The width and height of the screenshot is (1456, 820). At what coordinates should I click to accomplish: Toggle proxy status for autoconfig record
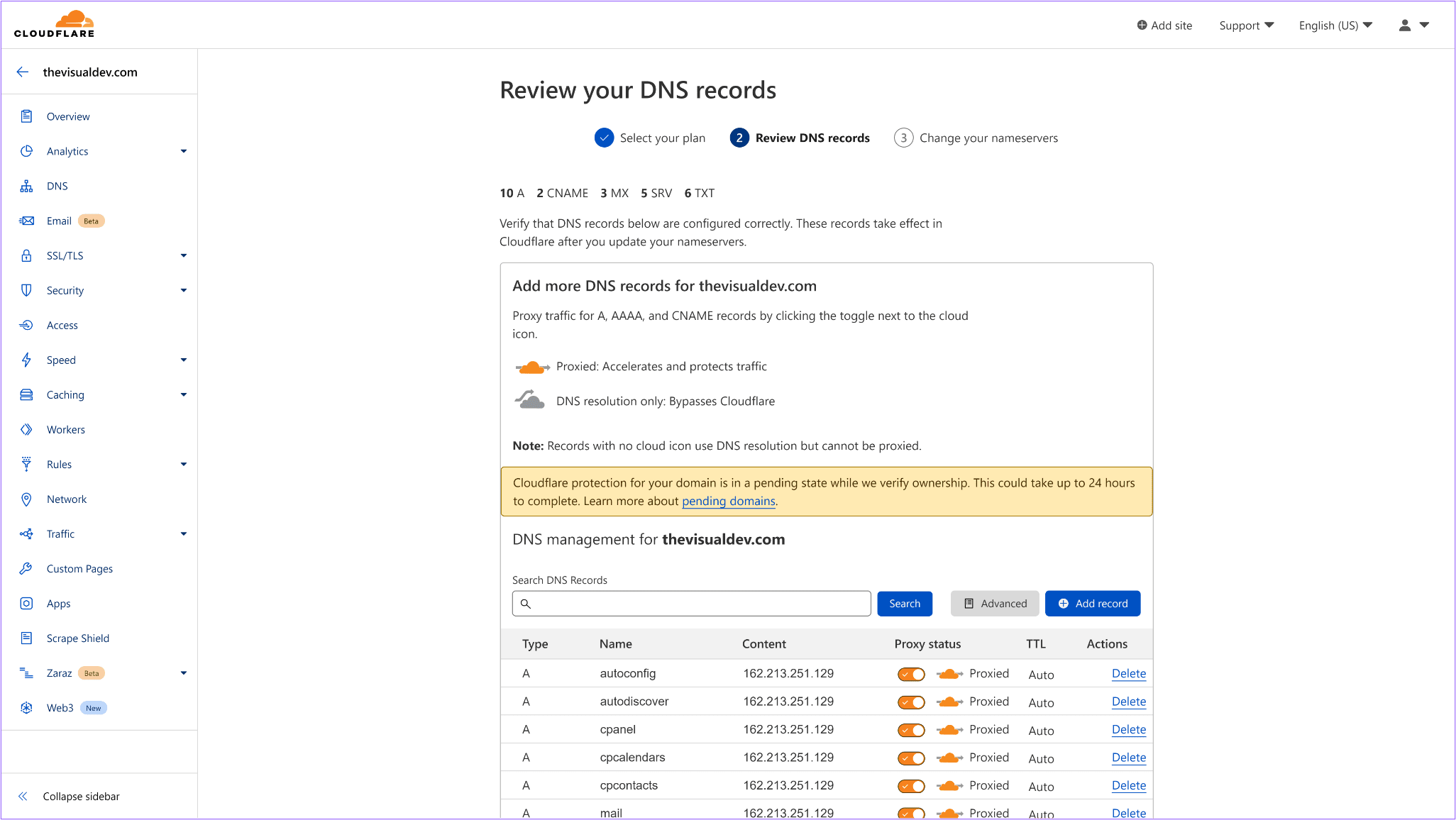(911, 674)
